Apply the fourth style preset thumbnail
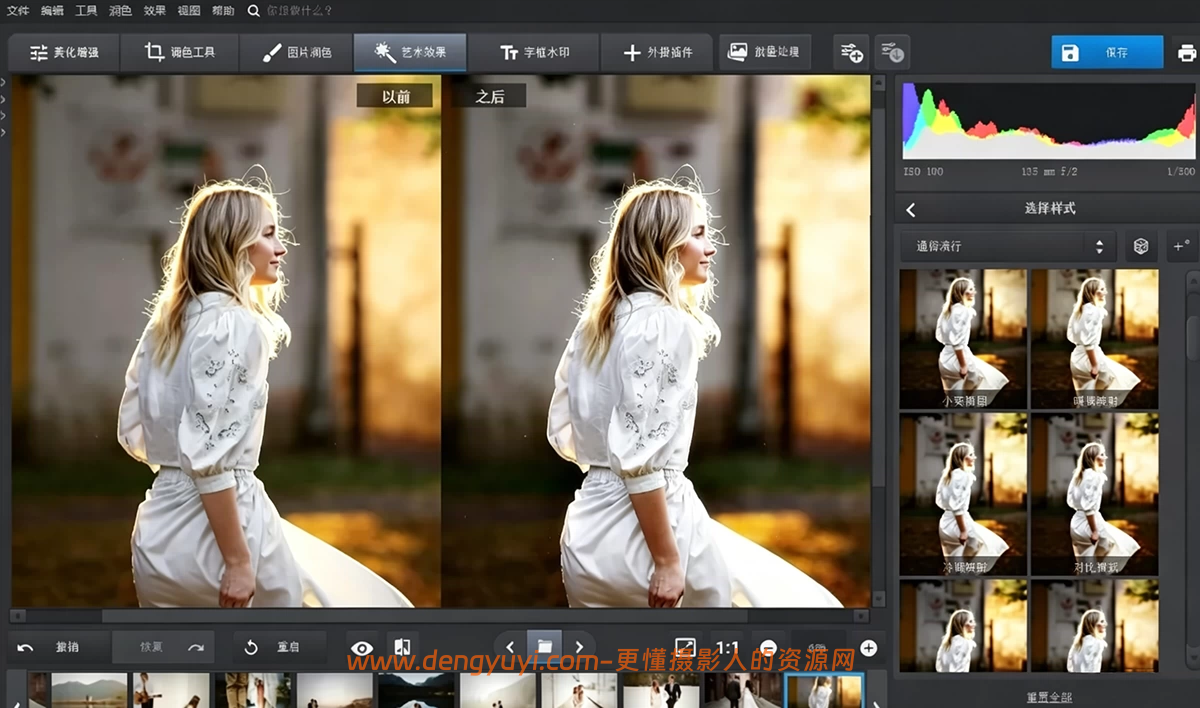This screenshot has width=1200, height=708. click(x=1094, y=495)
